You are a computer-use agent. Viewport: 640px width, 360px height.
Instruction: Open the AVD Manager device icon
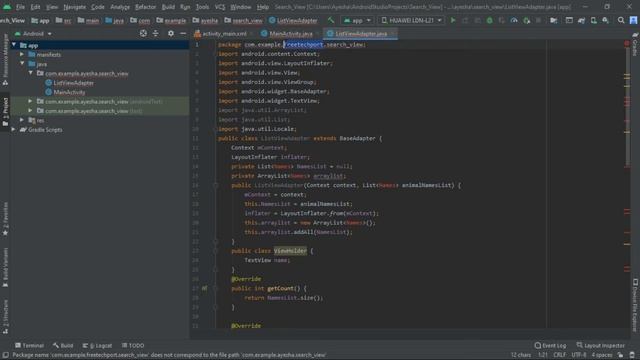point(594,20)
